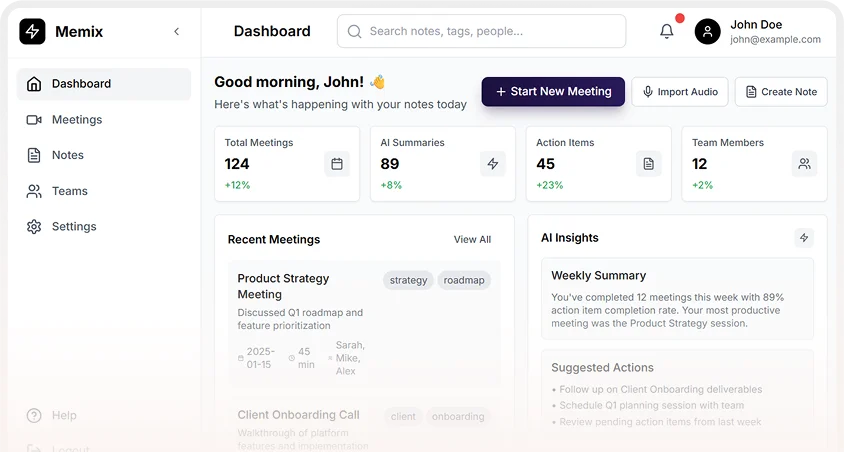Focus the search notes, tags, people field
The image size is (844, 452).
point(481,31)
